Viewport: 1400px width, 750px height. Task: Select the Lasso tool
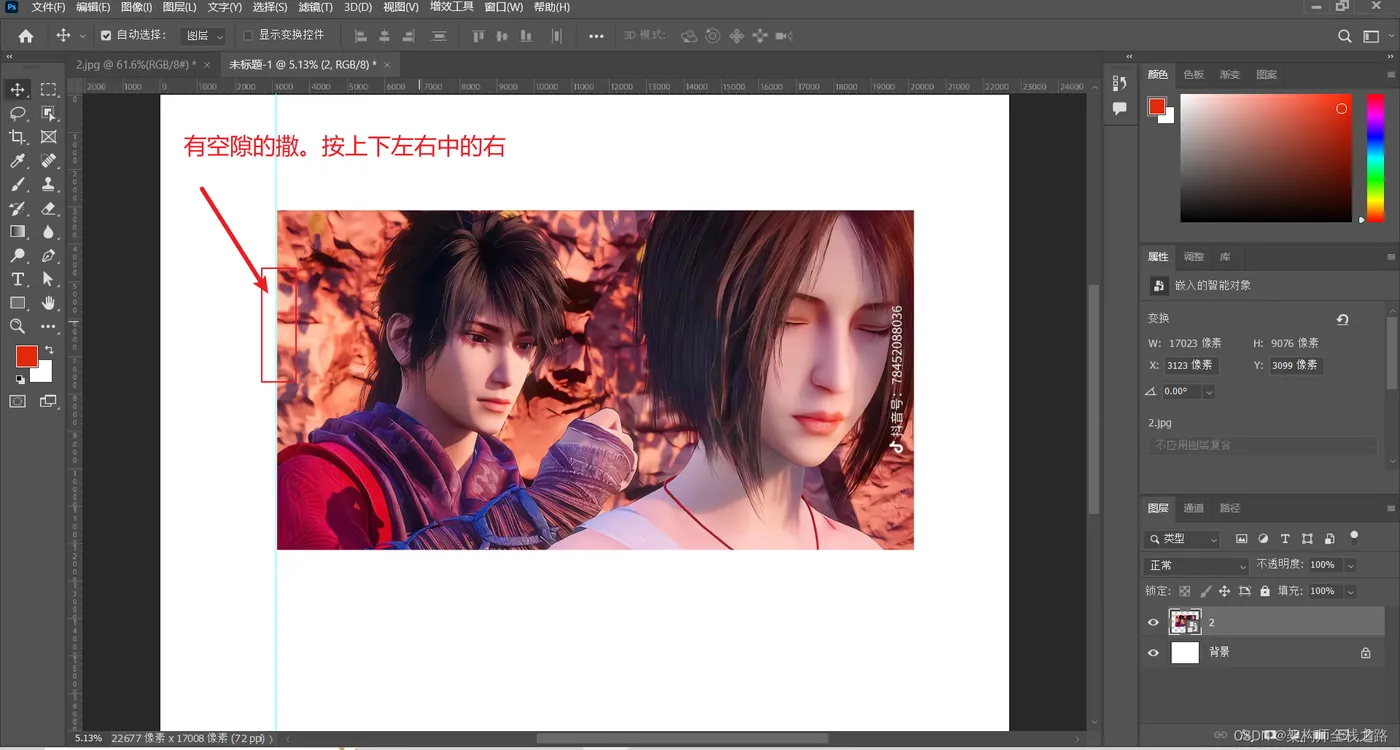pyautogui.click(x=18, y=113)
